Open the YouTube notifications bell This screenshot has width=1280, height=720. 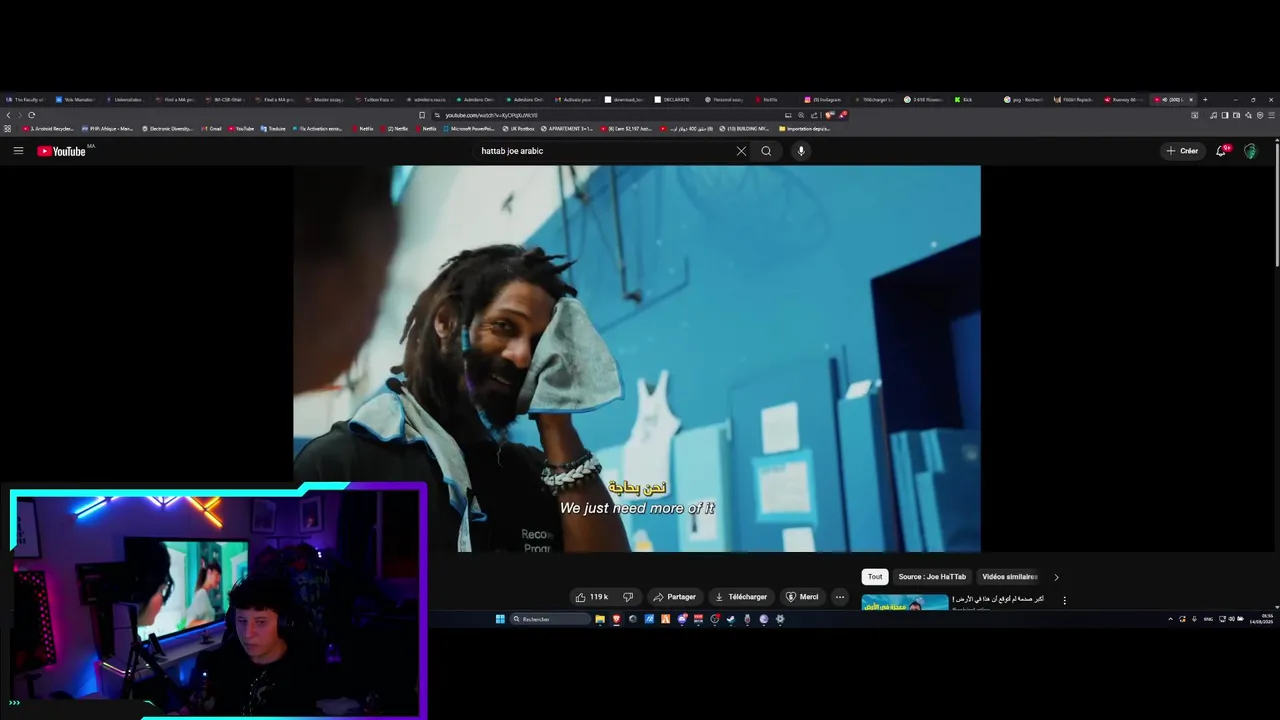1221,151
